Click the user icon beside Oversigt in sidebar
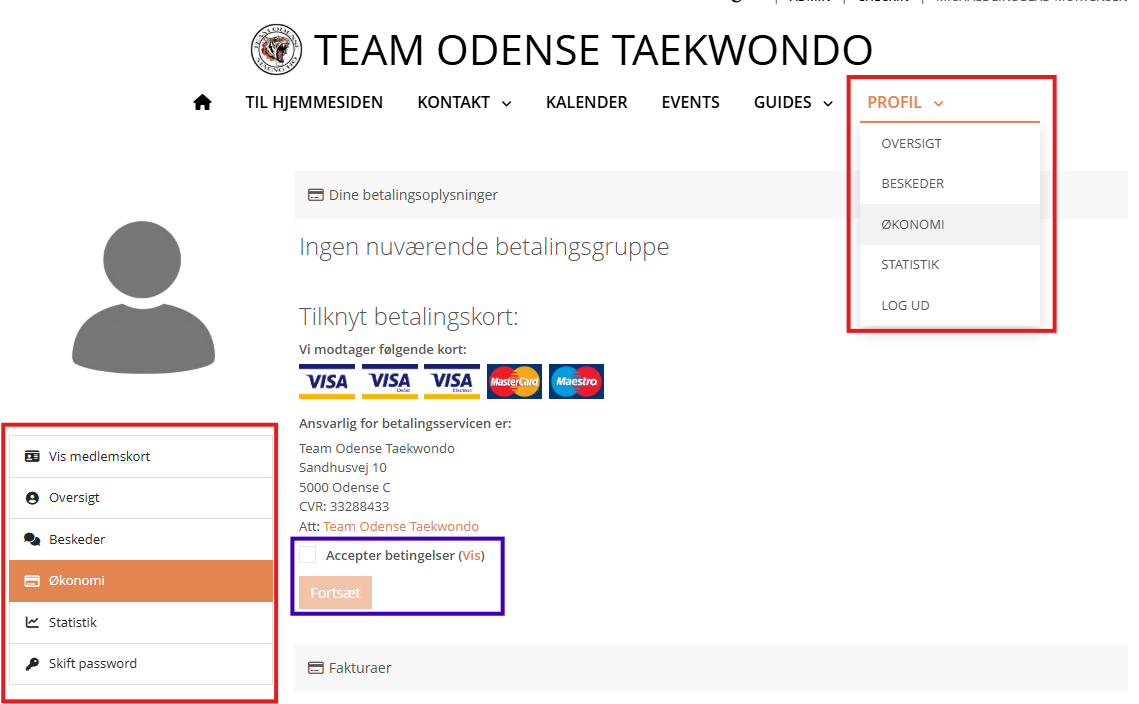The height and width of the screenshot is (704, 1139). 32,498
